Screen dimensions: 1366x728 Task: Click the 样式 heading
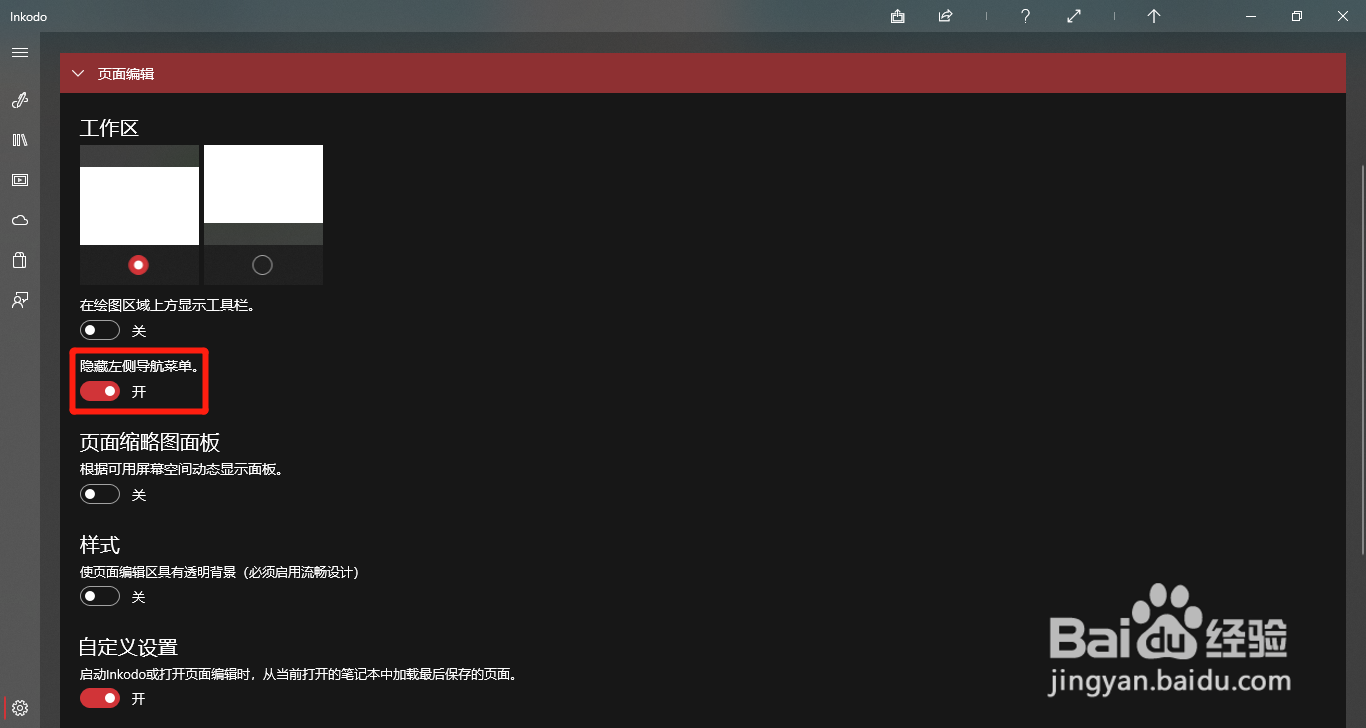(100, 545)
